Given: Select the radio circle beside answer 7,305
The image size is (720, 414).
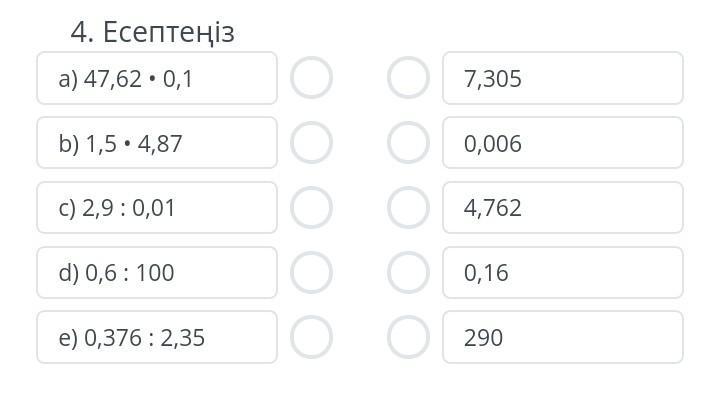Looking at the screenshot, I should (x=408, y=78).
